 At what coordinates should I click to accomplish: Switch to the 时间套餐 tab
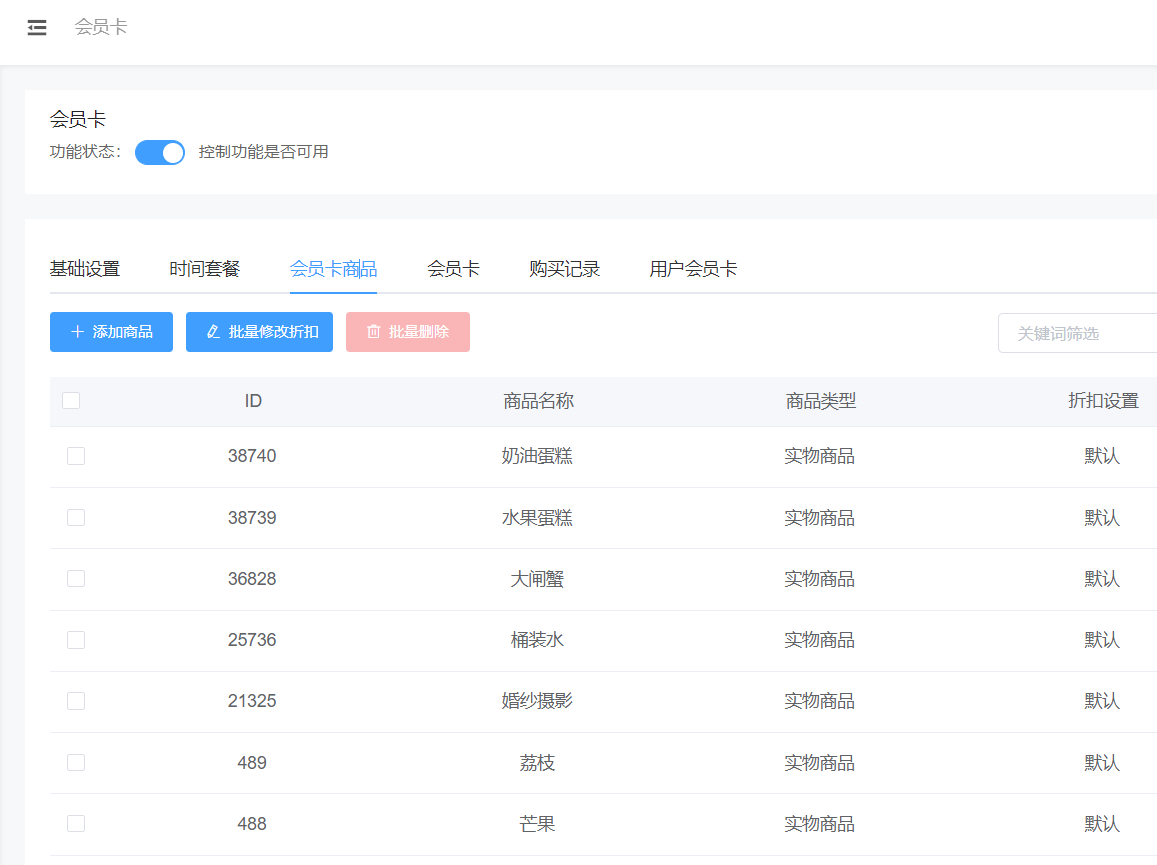pyautogui.click(x=204, y=269)
